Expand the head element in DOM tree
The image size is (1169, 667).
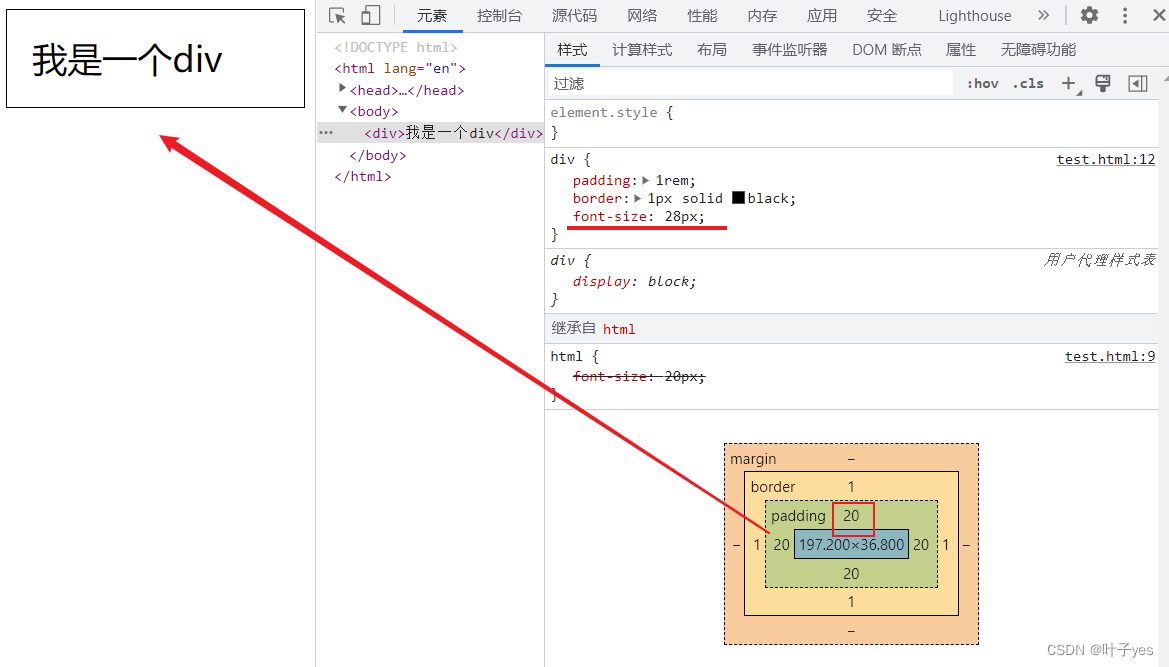coord(343,89)
